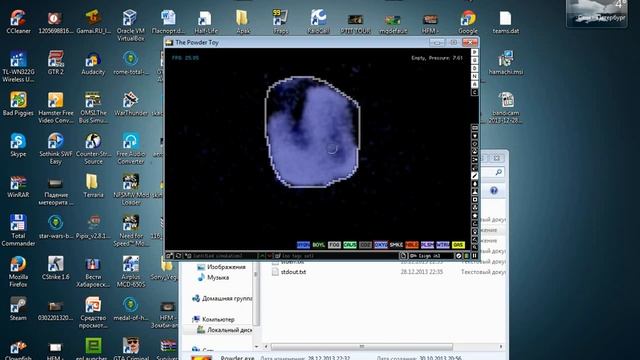The width and height of the screenshot is (640, 360).
Task: Select the Mozilla Firefox desktop icon
Action: point(18,272)
